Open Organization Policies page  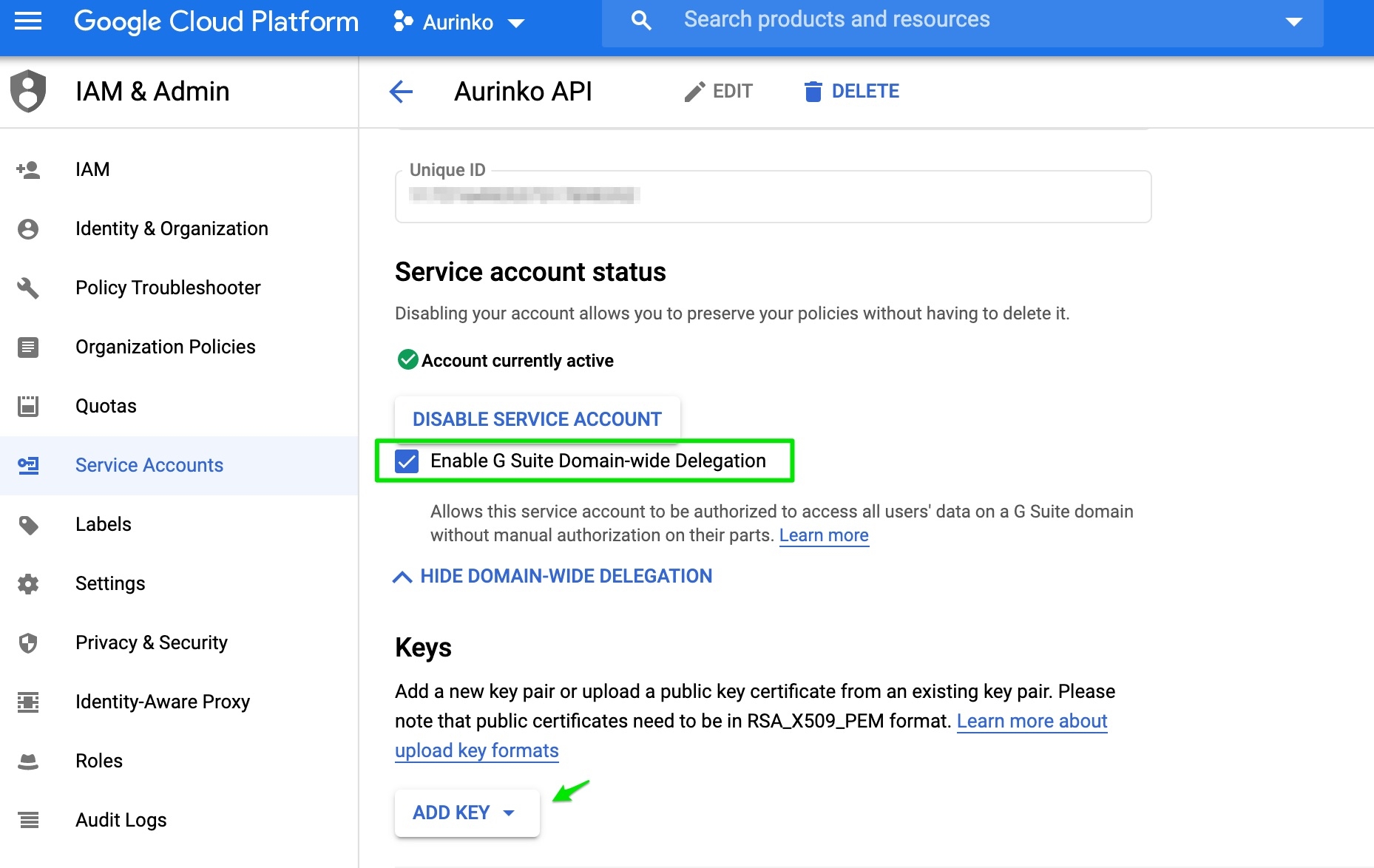pyautogui.click(x=179, y=347)
